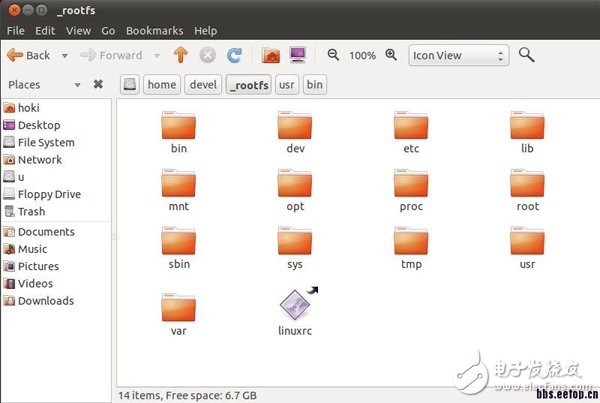Go back with the Back arrow
Viewport: 600px width, 403px height.
click(28, 55)
